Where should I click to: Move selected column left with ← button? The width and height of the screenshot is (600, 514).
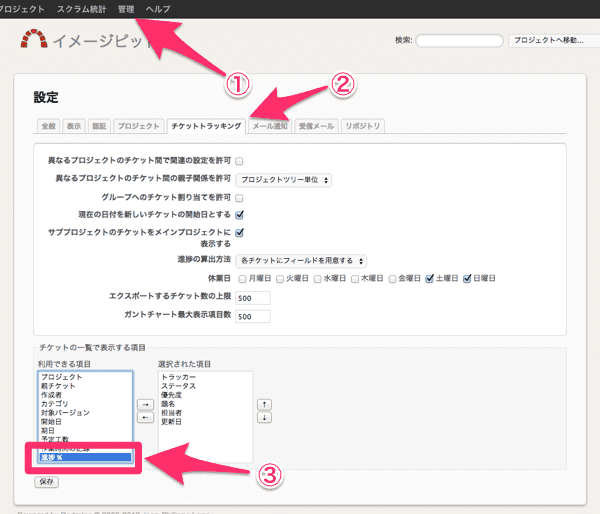[x=145, y=417]
